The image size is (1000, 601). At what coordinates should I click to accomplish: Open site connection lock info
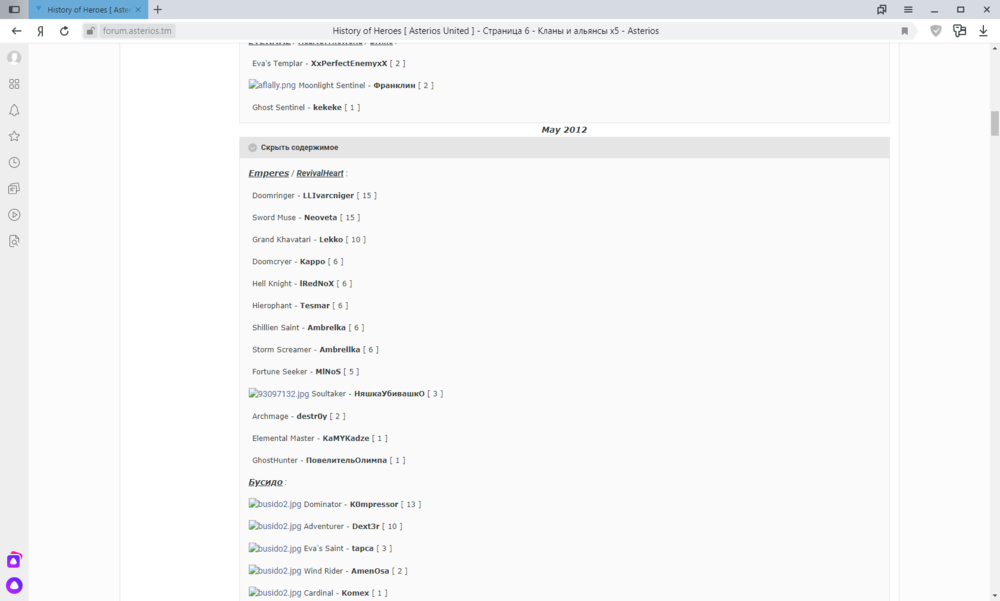point(91,31)
